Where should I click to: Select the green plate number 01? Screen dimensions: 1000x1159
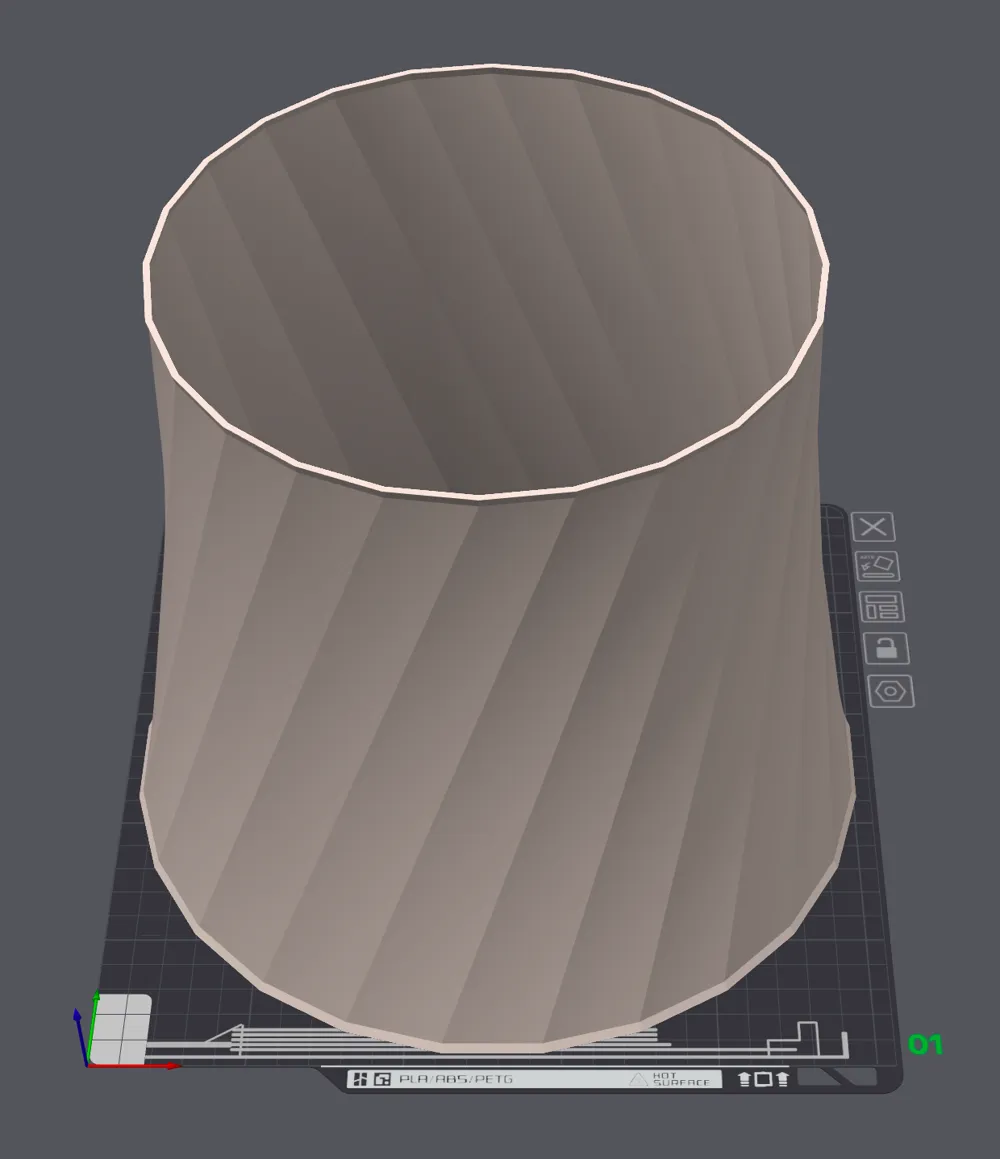(x=925, y=1044)
